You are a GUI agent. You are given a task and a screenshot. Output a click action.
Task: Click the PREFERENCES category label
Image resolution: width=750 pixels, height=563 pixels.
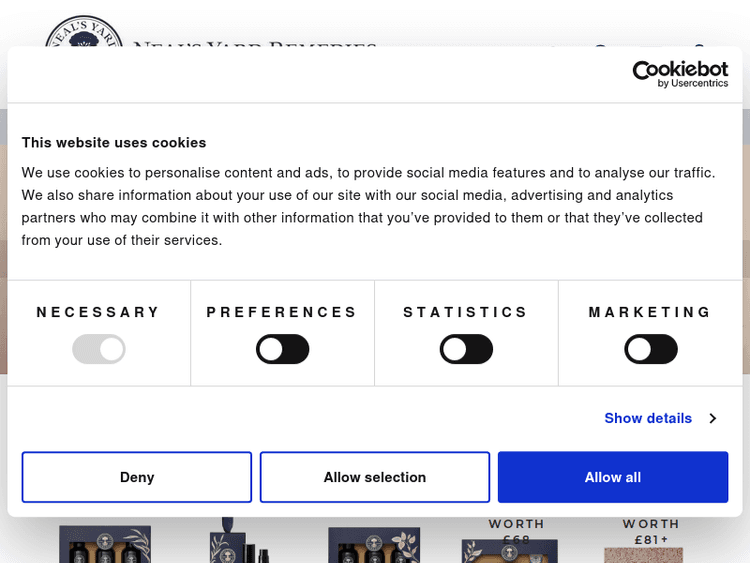click(x=282, y=312)
